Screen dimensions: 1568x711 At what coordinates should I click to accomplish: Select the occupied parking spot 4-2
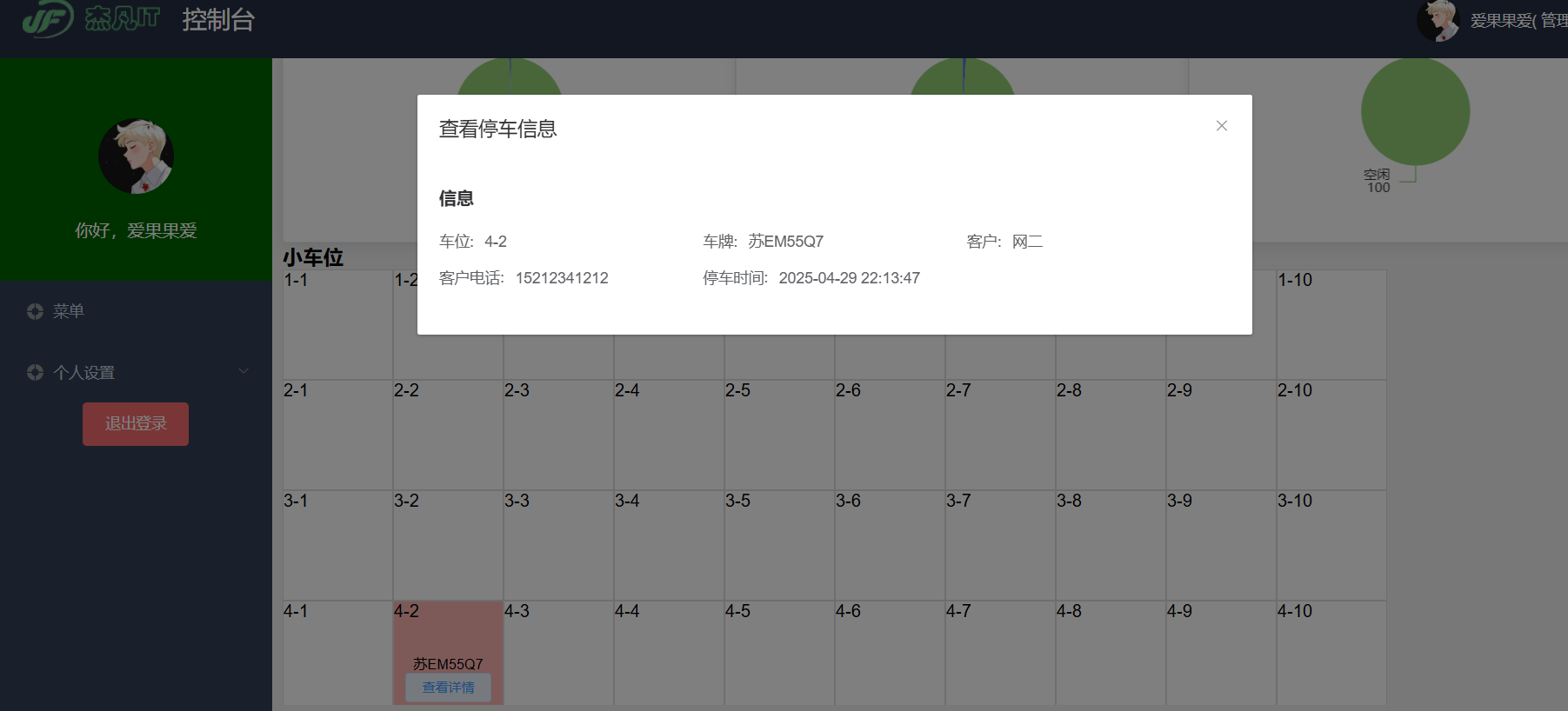coord(448,653)
